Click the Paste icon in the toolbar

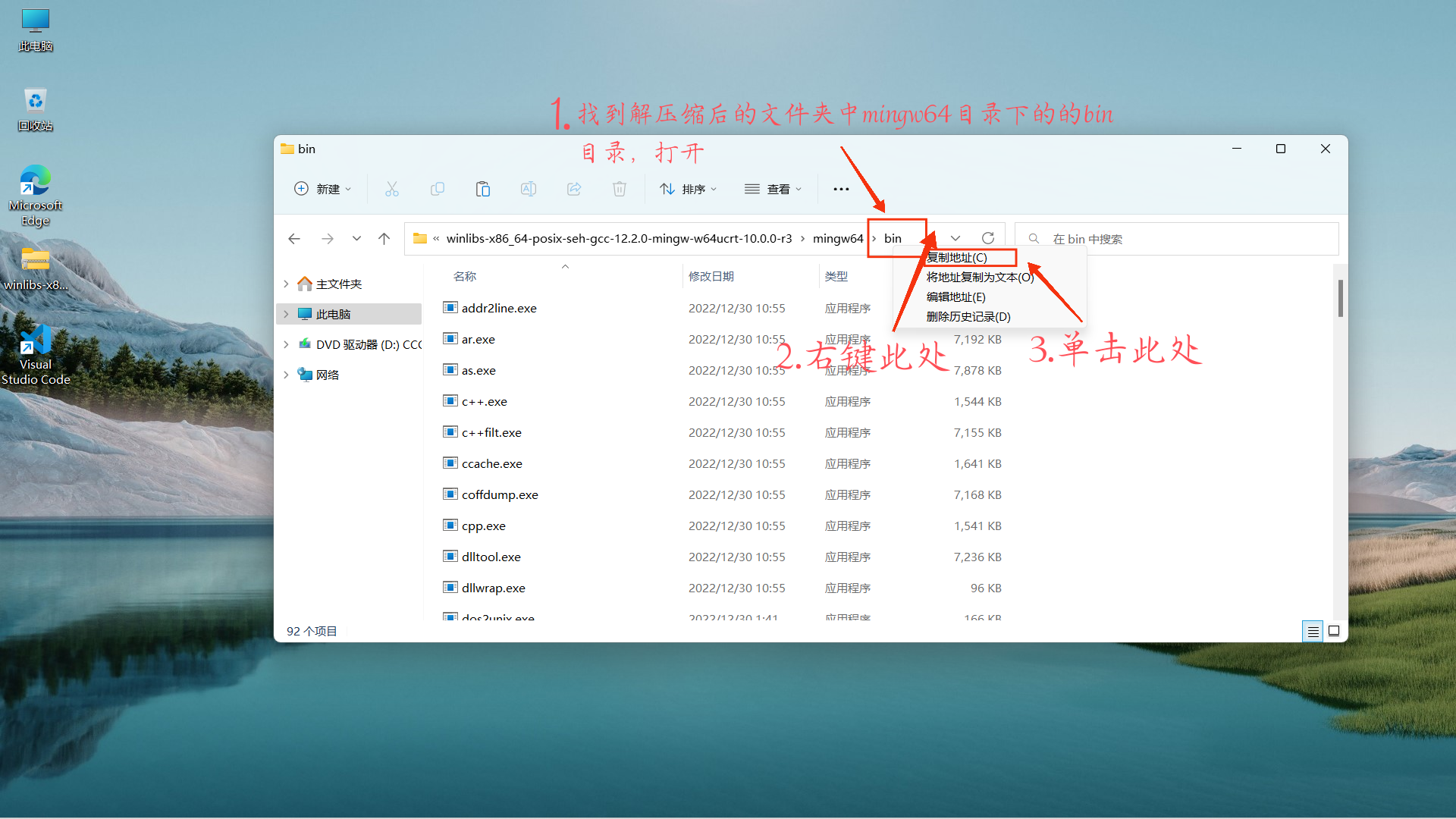coord(483,189)
